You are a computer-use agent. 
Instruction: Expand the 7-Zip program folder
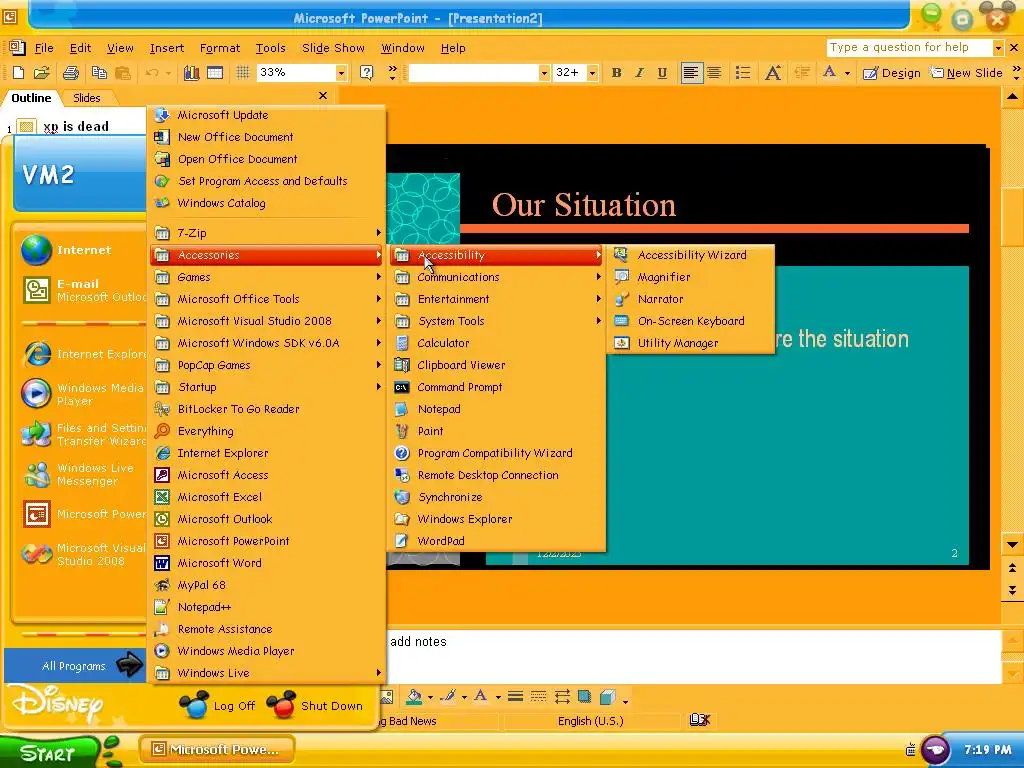tap(267, 233)
